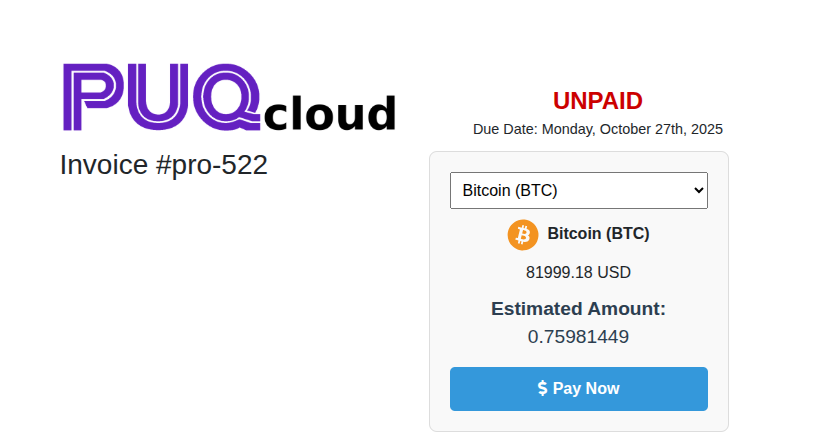
Task: Click the black 'cloud' word in logo
Action: click(330, 112)
